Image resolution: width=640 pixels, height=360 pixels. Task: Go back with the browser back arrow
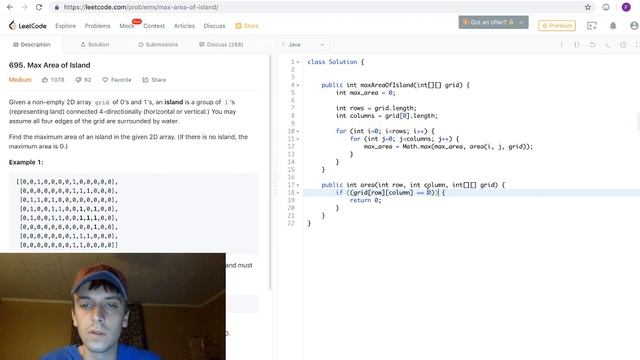10,7
